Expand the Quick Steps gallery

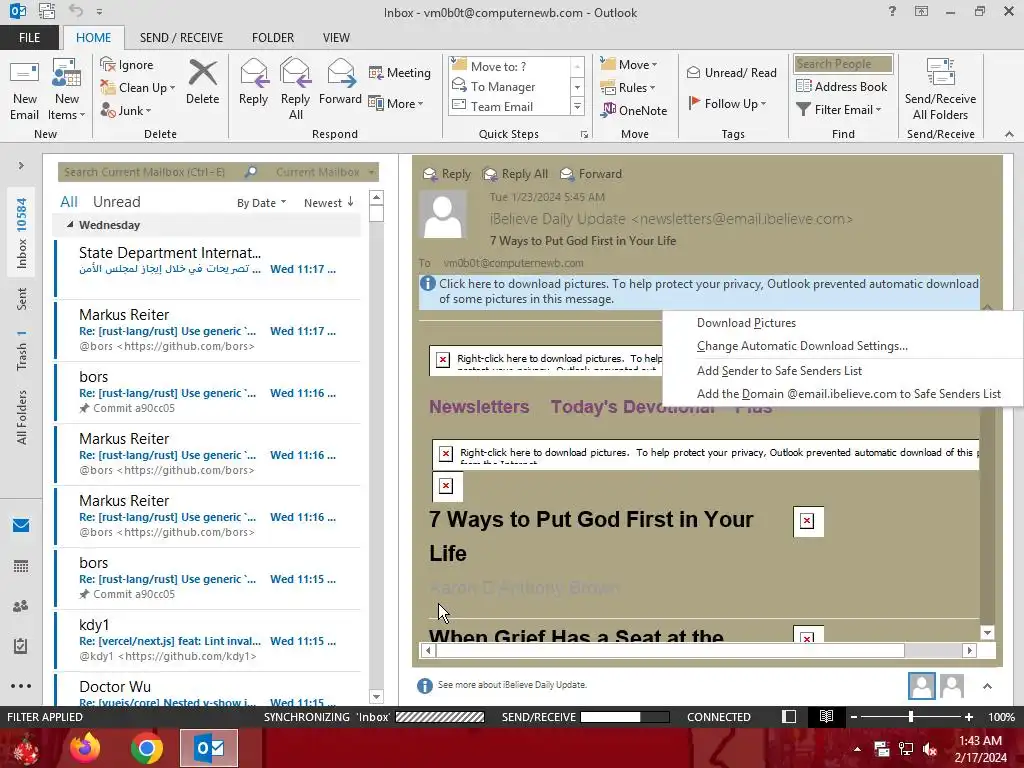[x=577, y=107]
